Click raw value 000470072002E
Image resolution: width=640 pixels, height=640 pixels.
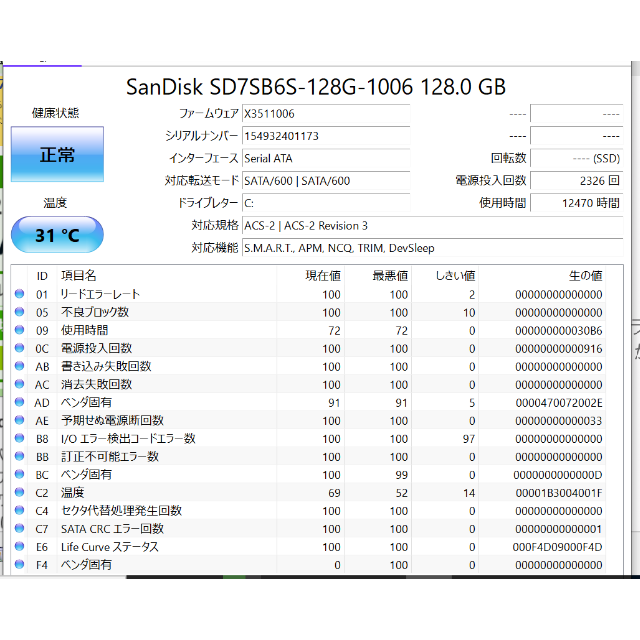point(559,403)
